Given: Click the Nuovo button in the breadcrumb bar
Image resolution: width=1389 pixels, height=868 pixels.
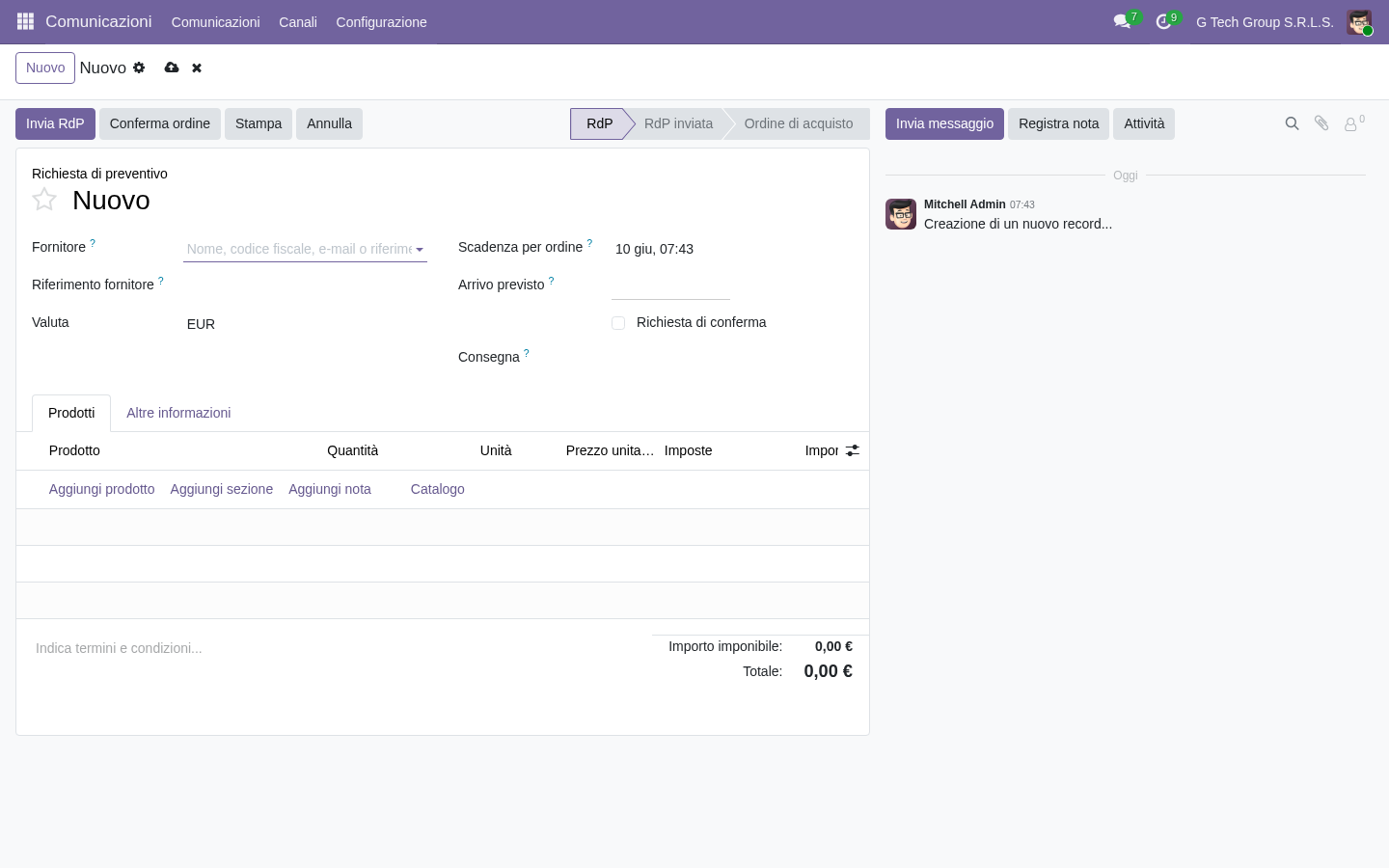Looking at the screenshot, I should [45, 68].
